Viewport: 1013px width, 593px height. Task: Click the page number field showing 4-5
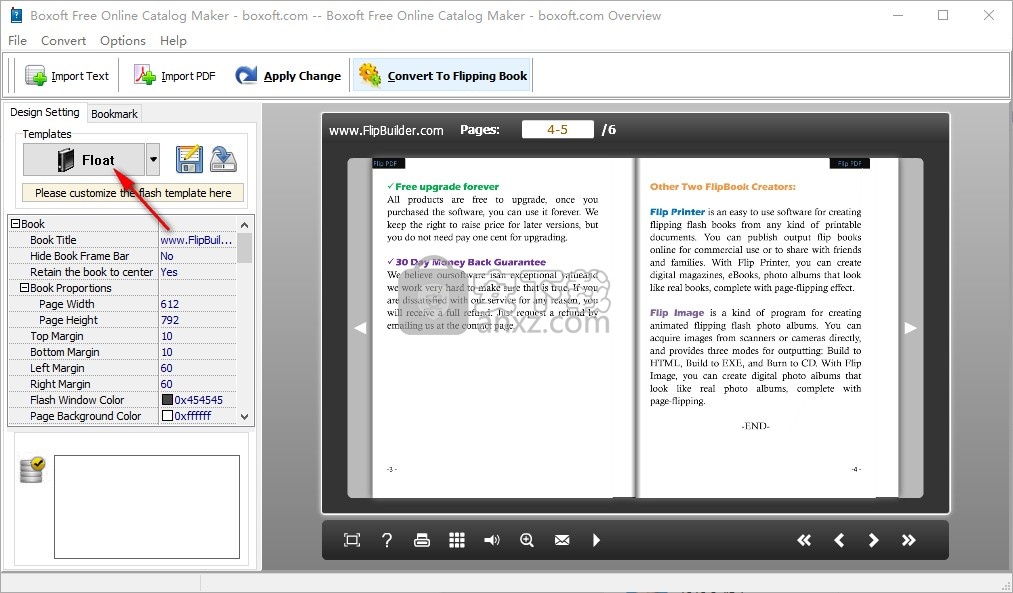557,129
